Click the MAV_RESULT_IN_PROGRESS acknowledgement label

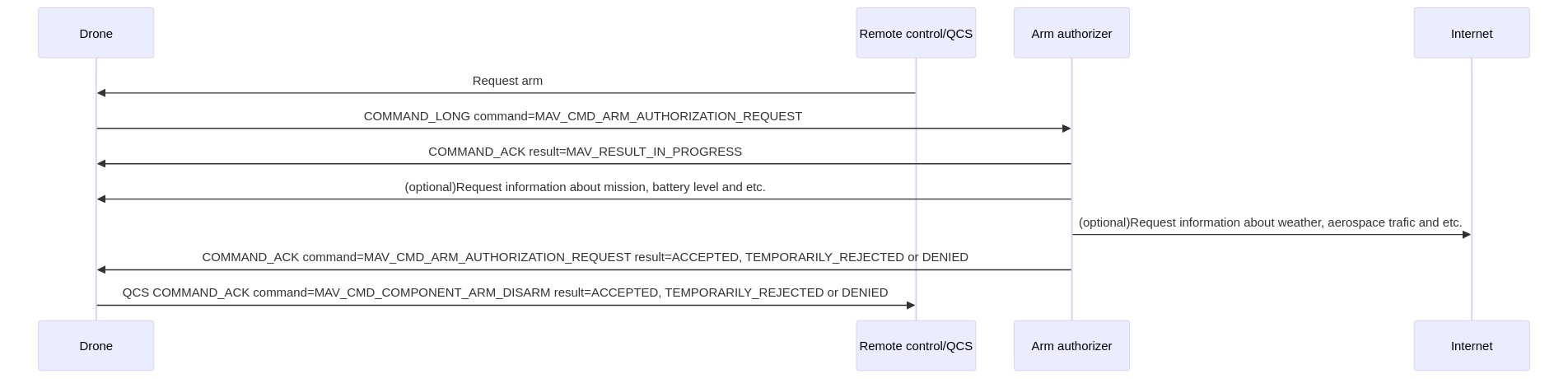click(x=585, y=152)
